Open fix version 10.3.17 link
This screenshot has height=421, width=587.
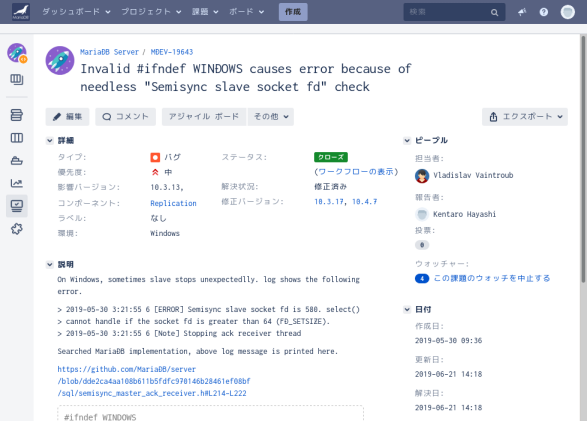pos(329,202)
